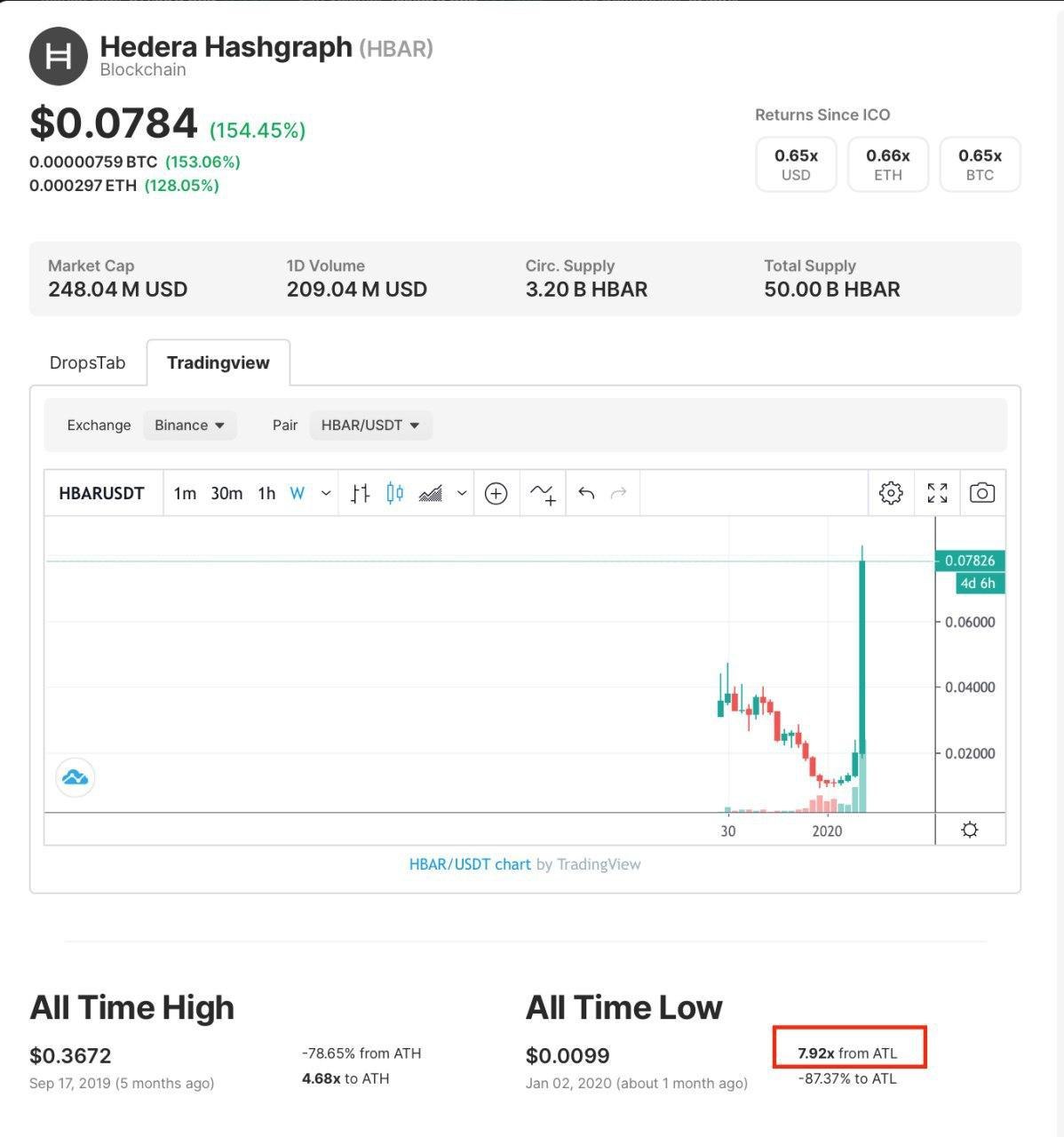Switch to the Tradingview tab
Viewport: 1064px width, 1137px height.
[x=218, y=362]
